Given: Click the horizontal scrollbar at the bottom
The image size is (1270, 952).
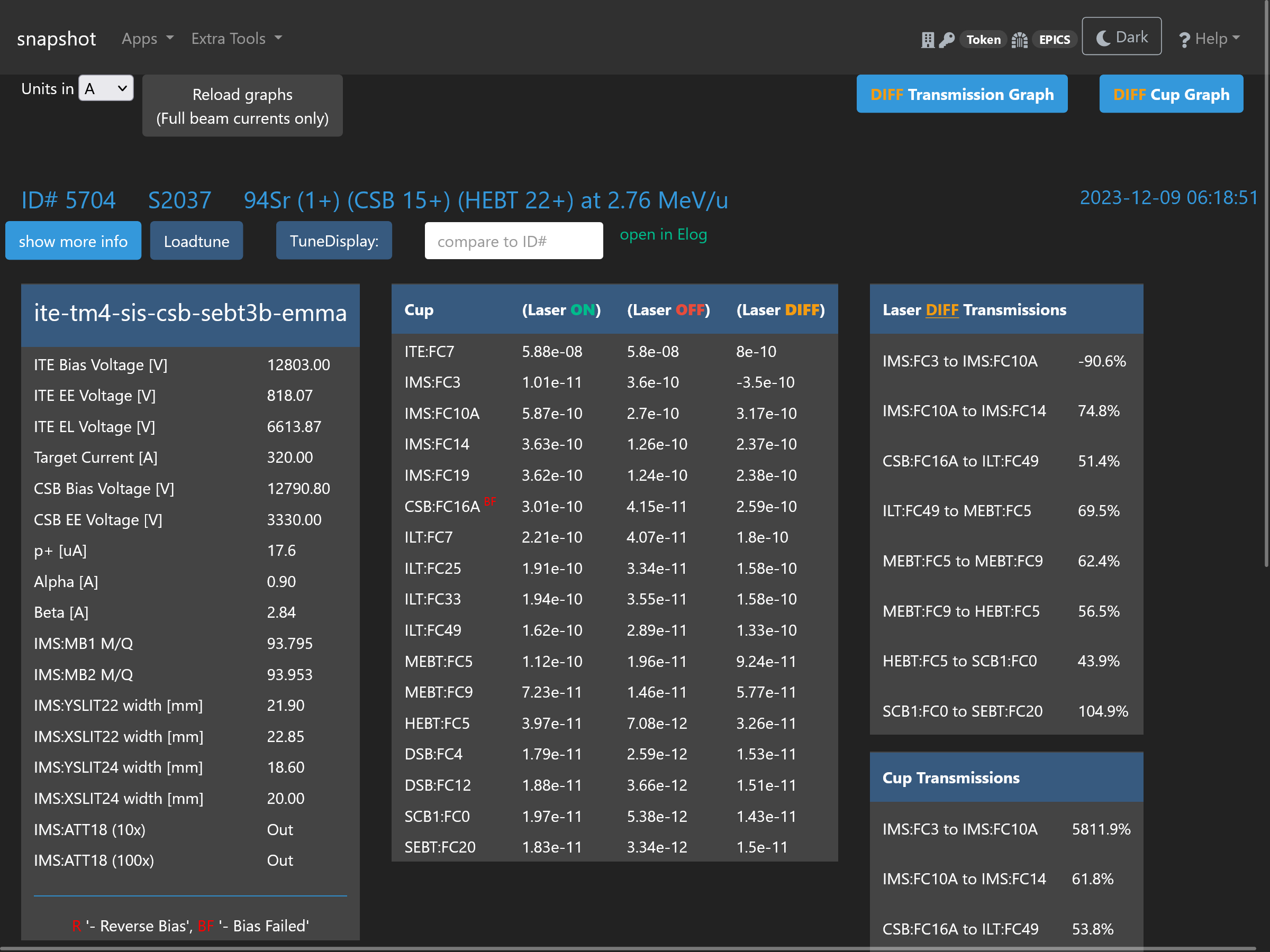Looking at the screenshot, I should (x=629, y=948).
